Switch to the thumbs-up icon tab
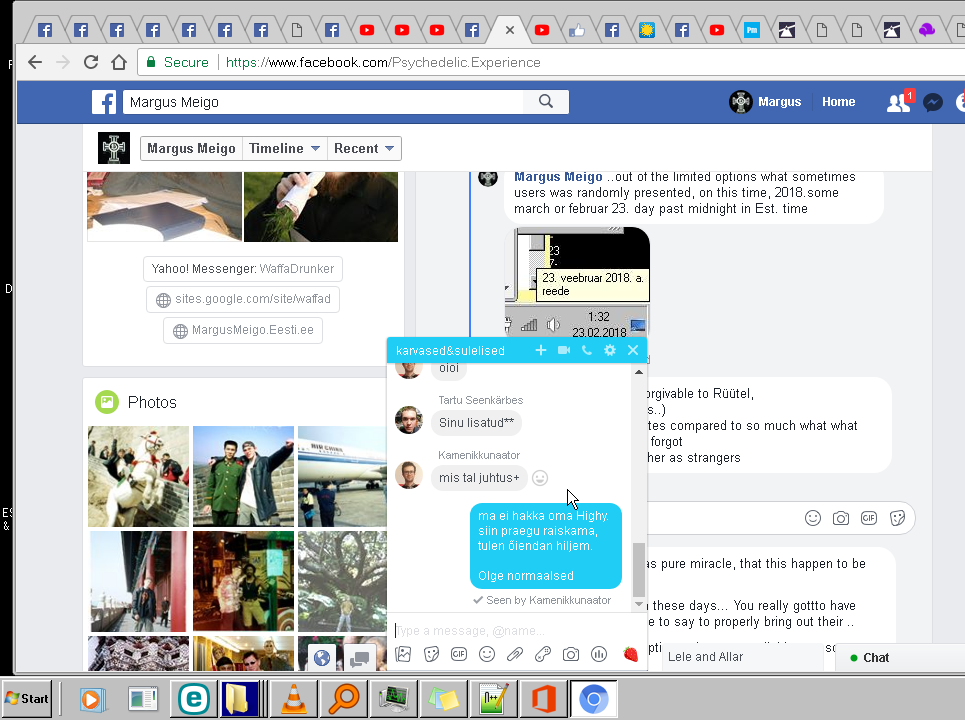The height and width of the screenshot is (720, 965). pos(577,30)
